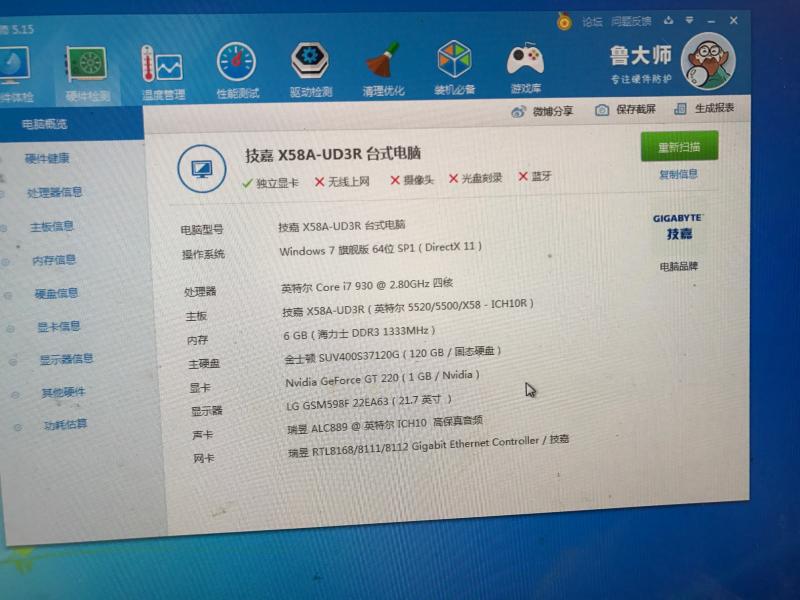Click the 复制信息 copy info link

click(678, 174)
